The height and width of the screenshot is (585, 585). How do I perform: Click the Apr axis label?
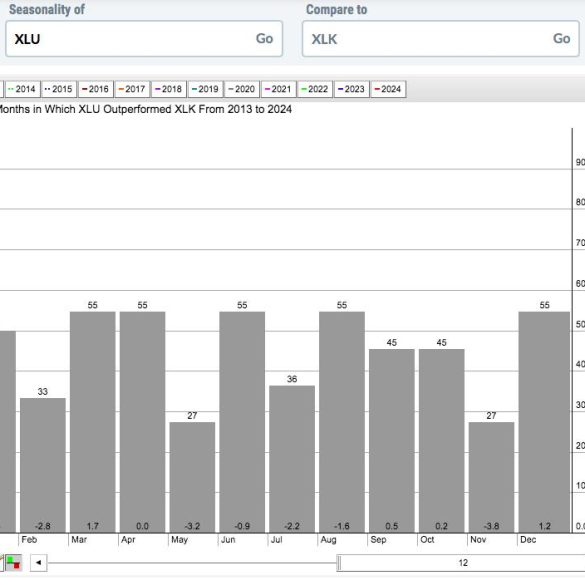point(128,540)
